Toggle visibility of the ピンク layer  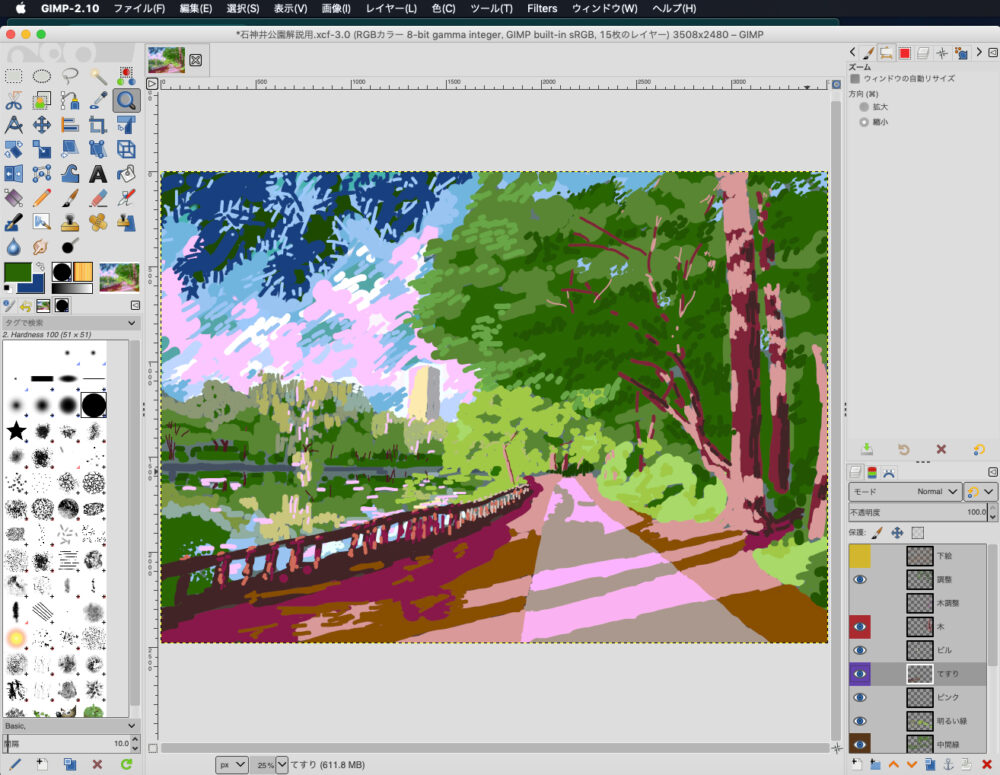pyautogui.click(x=859, y=698)
